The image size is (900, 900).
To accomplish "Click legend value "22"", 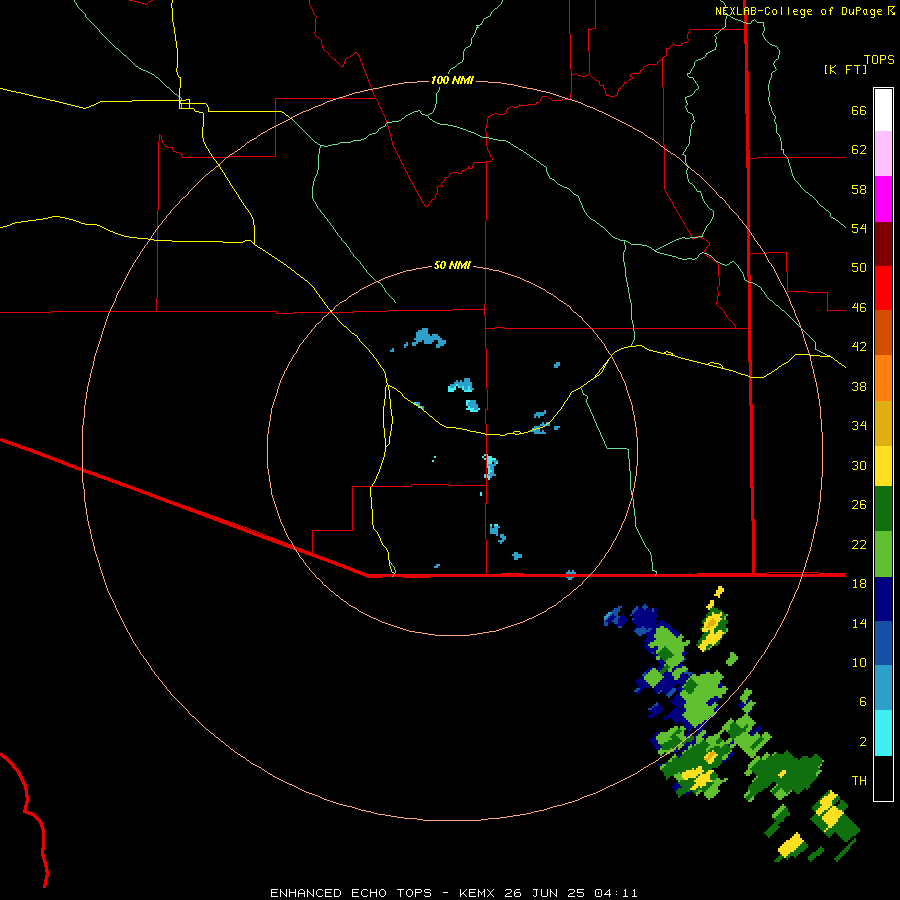I will coord(859,544).
